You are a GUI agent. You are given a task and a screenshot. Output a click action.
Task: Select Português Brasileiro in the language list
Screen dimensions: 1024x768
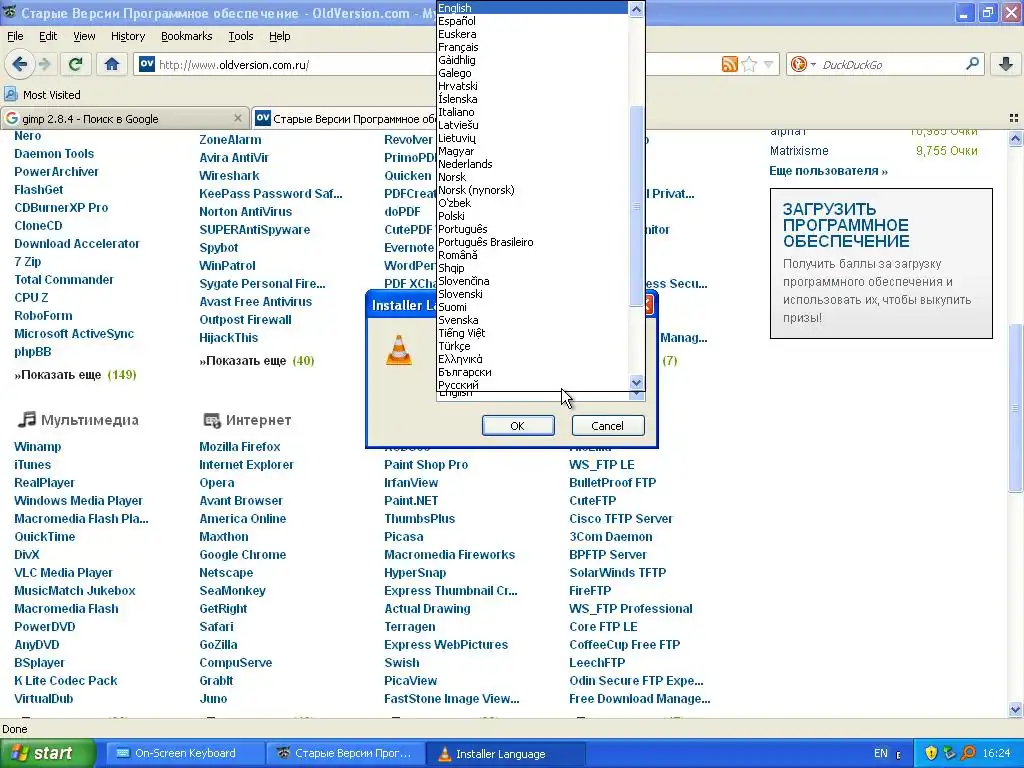coord(532,242)
